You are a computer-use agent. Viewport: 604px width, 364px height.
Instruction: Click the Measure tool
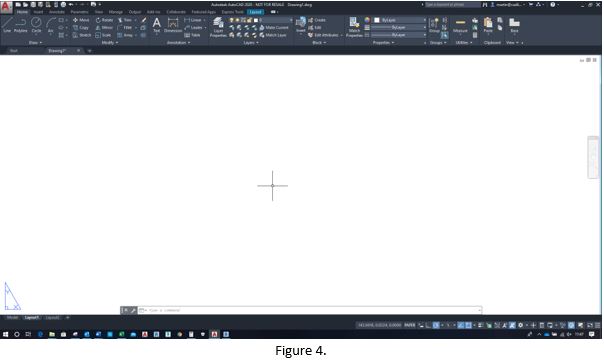(460, 25)
